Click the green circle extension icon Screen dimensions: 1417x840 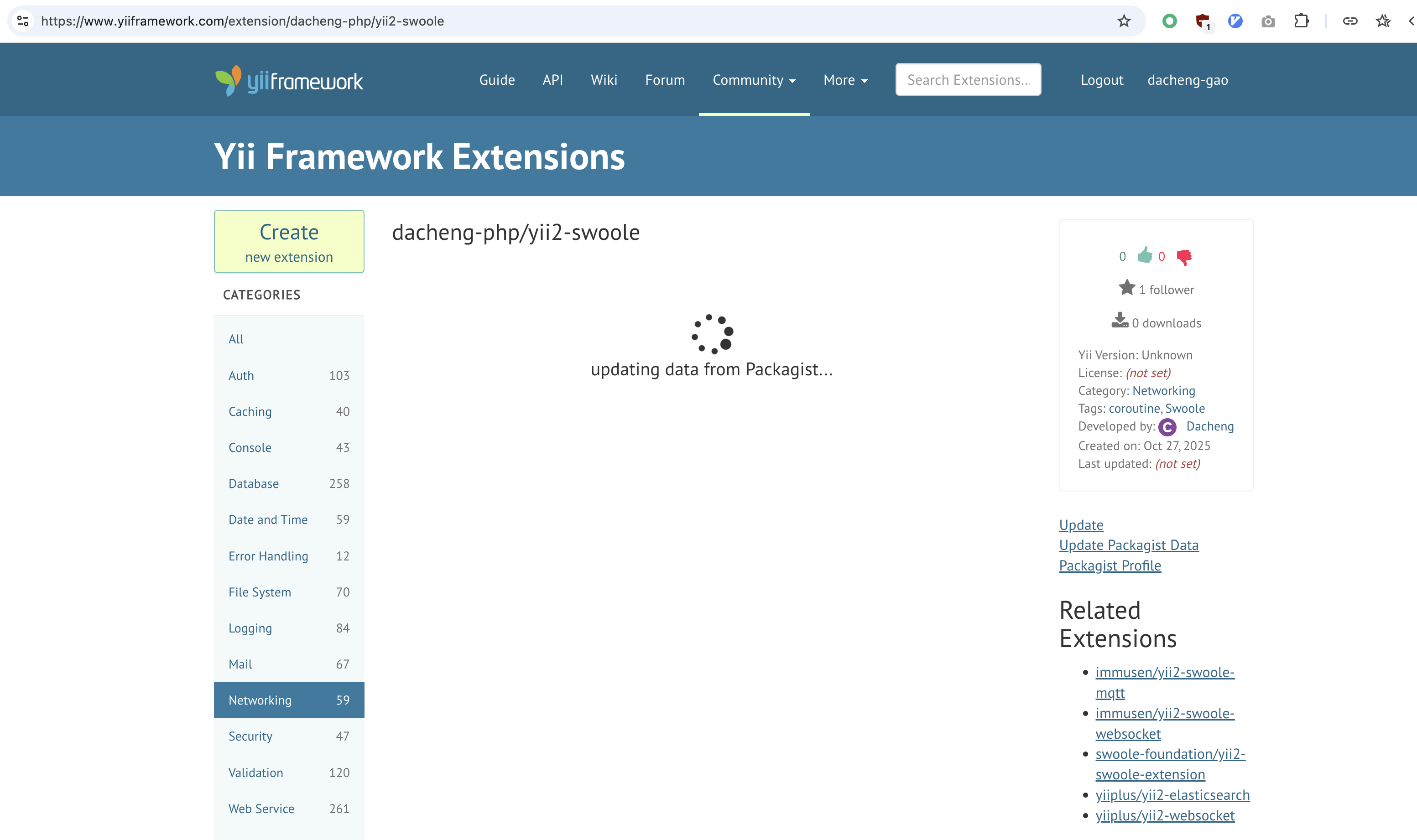tap(1169, 21)
